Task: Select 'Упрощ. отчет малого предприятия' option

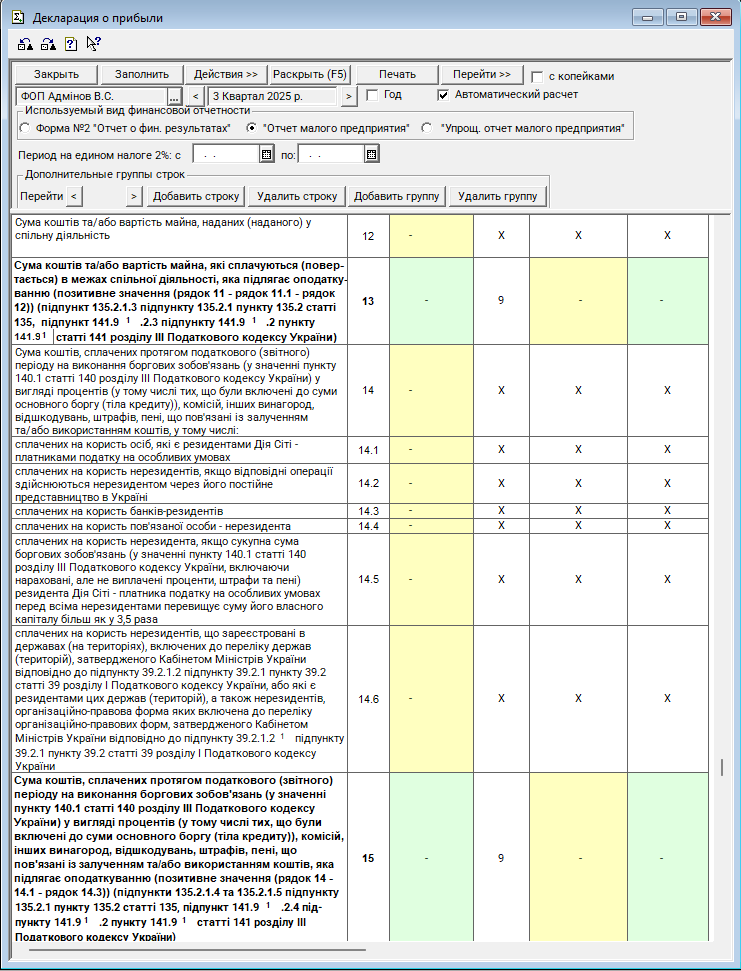Action: click(x=427, y=128)
